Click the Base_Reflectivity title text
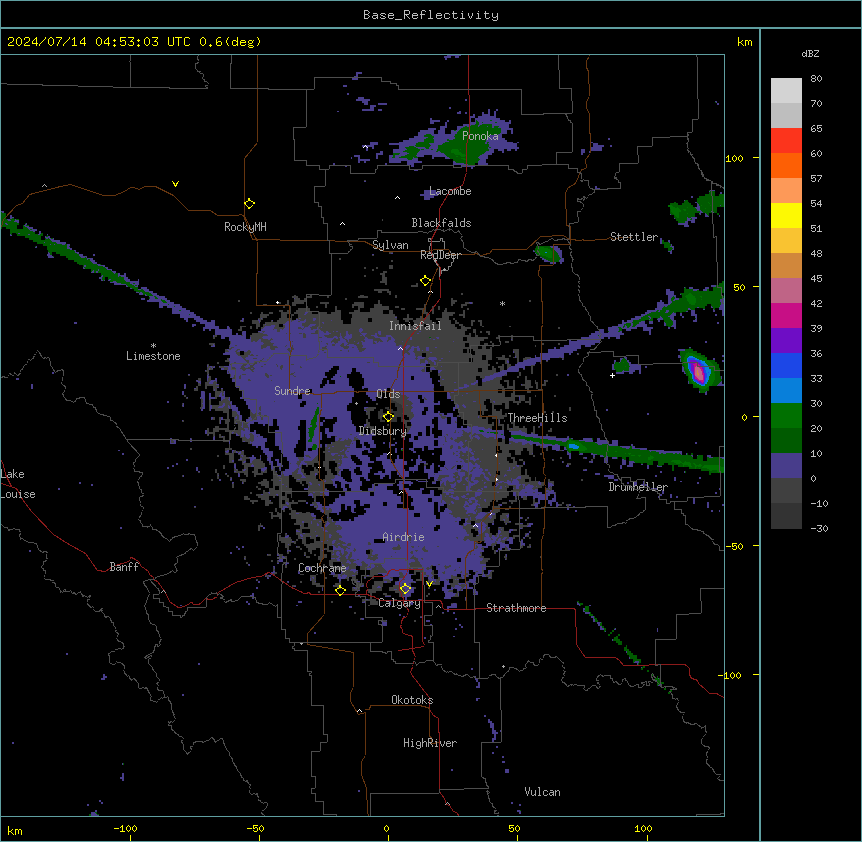 point(431,15)
